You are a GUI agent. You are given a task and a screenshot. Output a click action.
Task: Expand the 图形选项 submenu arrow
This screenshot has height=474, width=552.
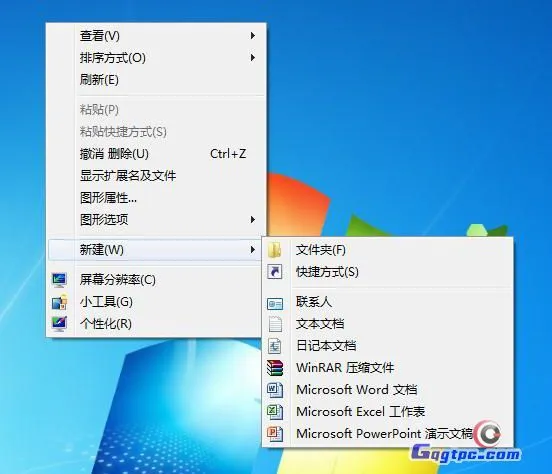(x=252, y=219)
